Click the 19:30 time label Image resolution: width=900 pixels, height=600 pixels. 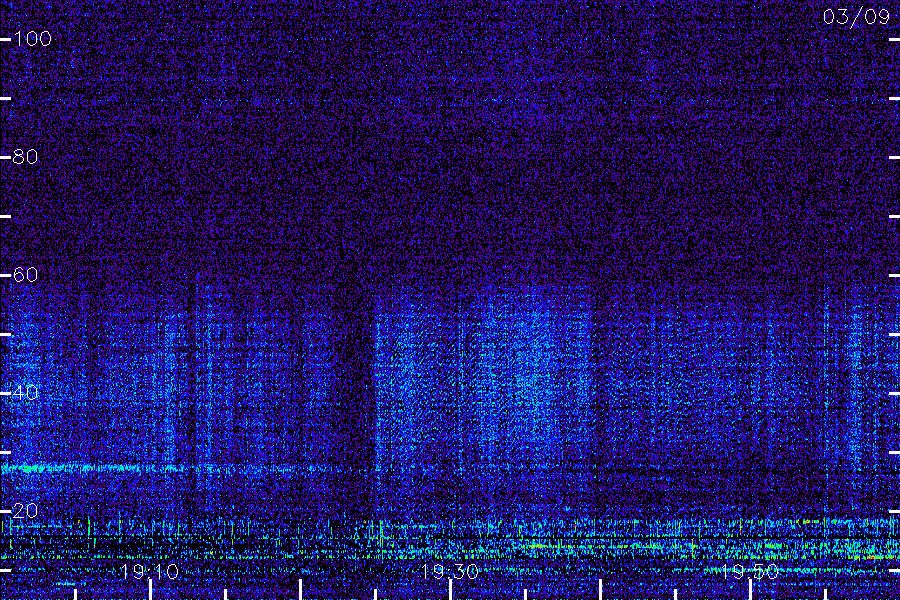coord(449,571)
